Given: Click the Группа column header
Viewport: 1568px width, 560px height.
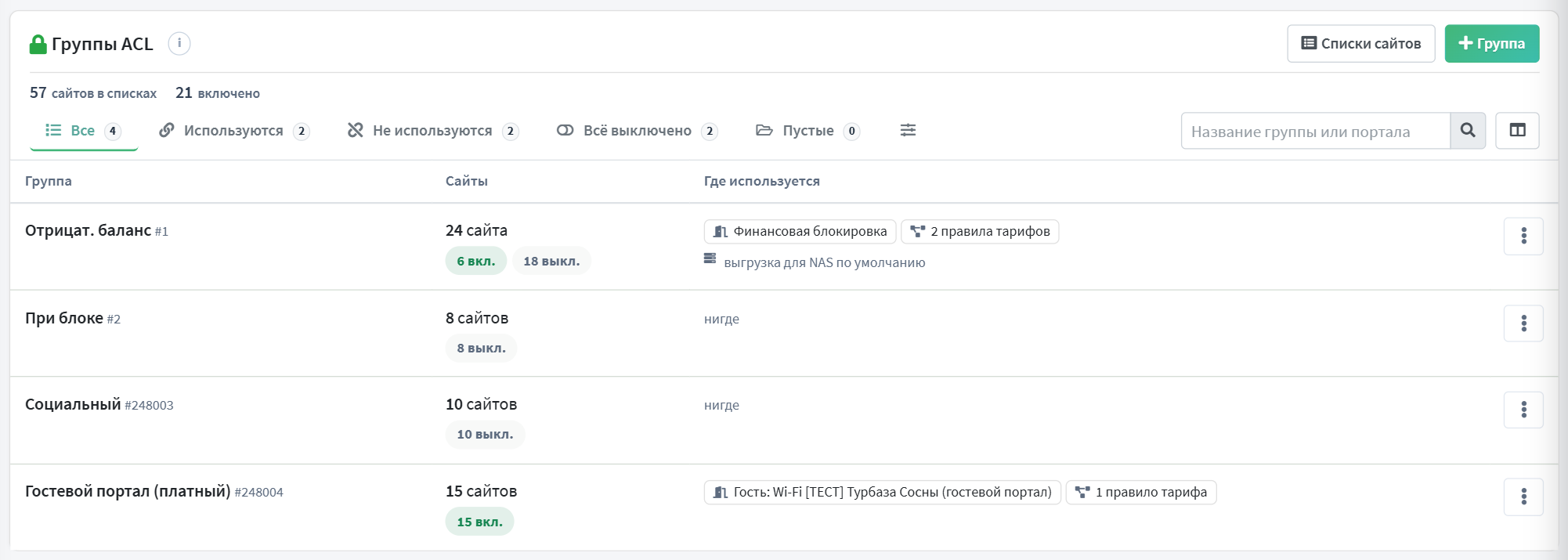Looking at the screenshot, I should [x=49, y=181].
